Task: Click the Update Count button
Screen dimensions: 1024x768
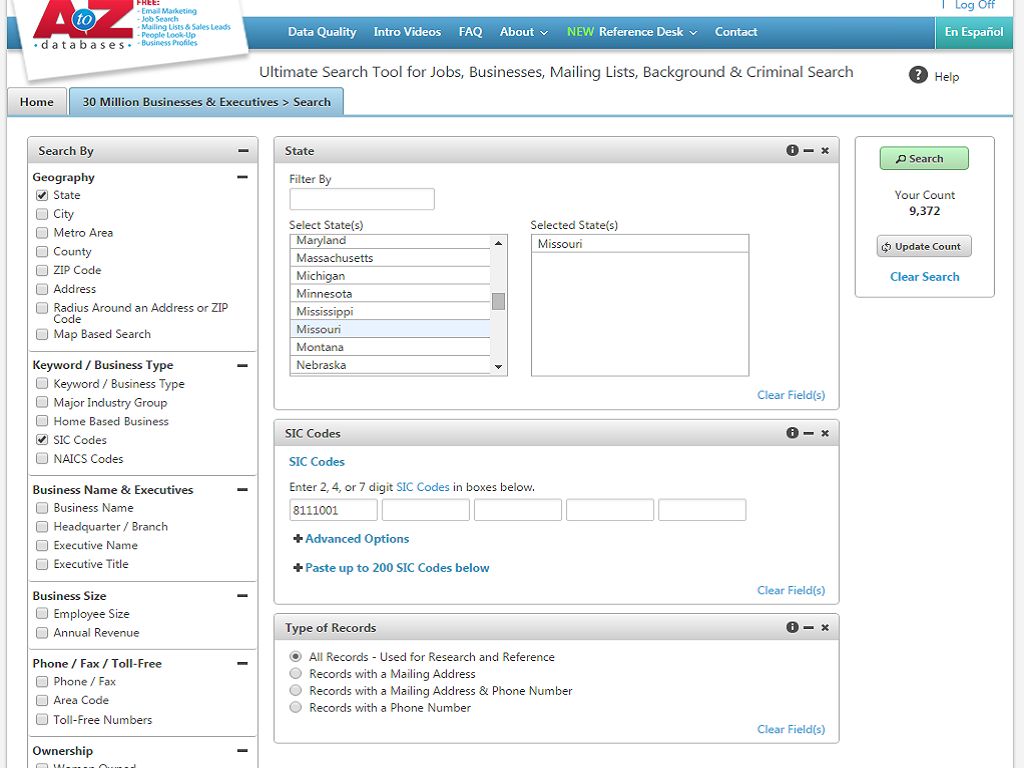Action: tap(924, 247)
